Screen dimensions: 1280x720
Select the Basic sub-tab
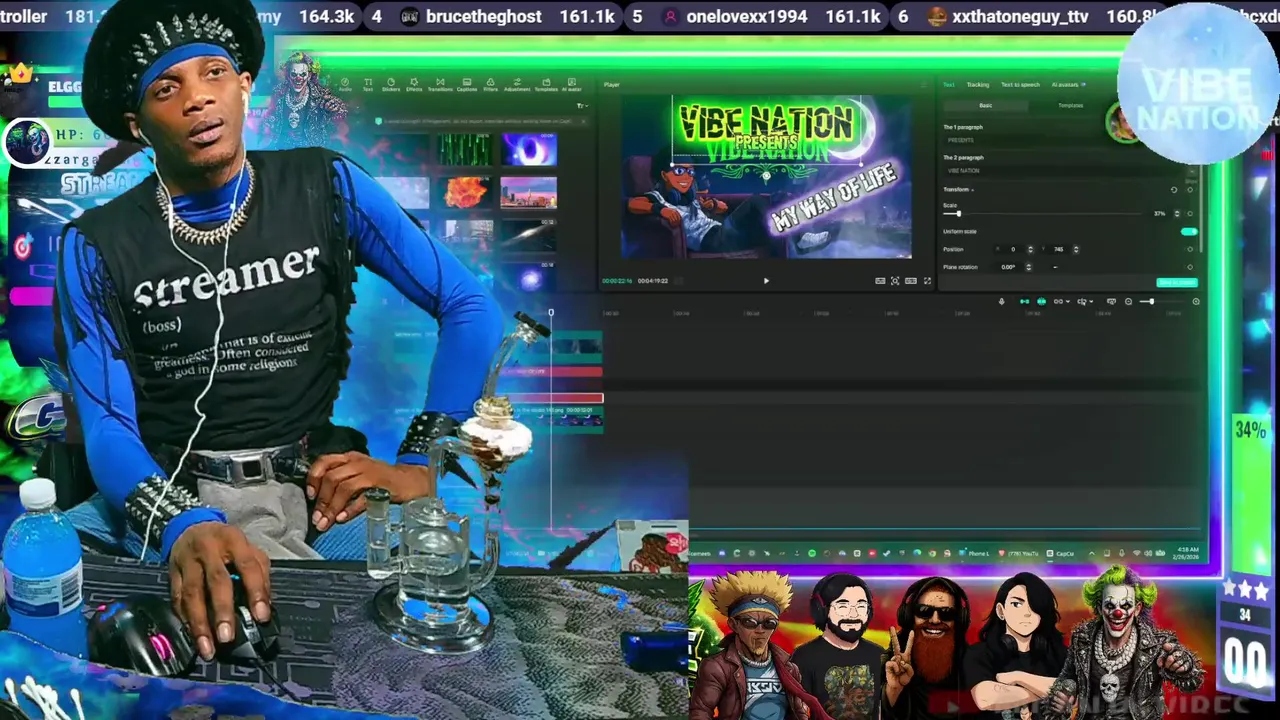pyautogui.click(x=986, y=105)
